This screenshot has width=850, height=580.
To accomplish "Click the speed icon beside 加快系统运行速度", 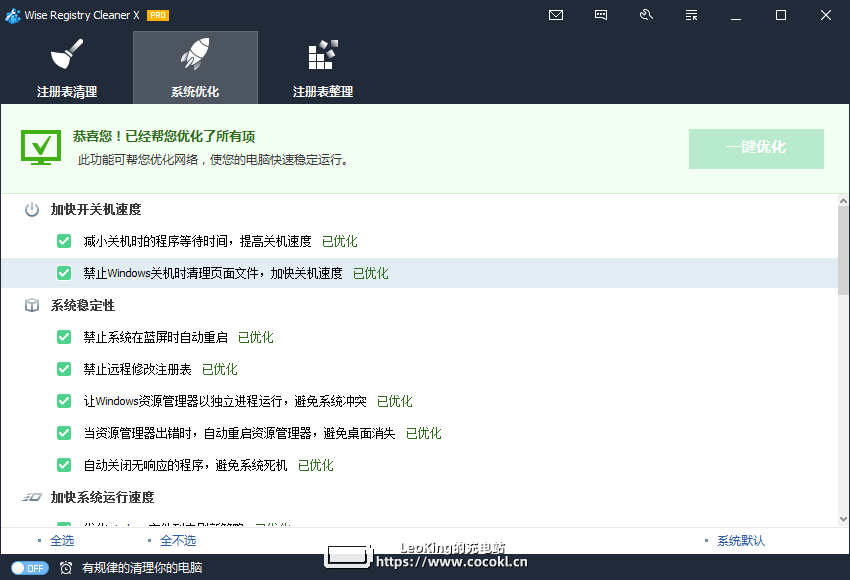I will pyautogui.click(x=32, y=497).
